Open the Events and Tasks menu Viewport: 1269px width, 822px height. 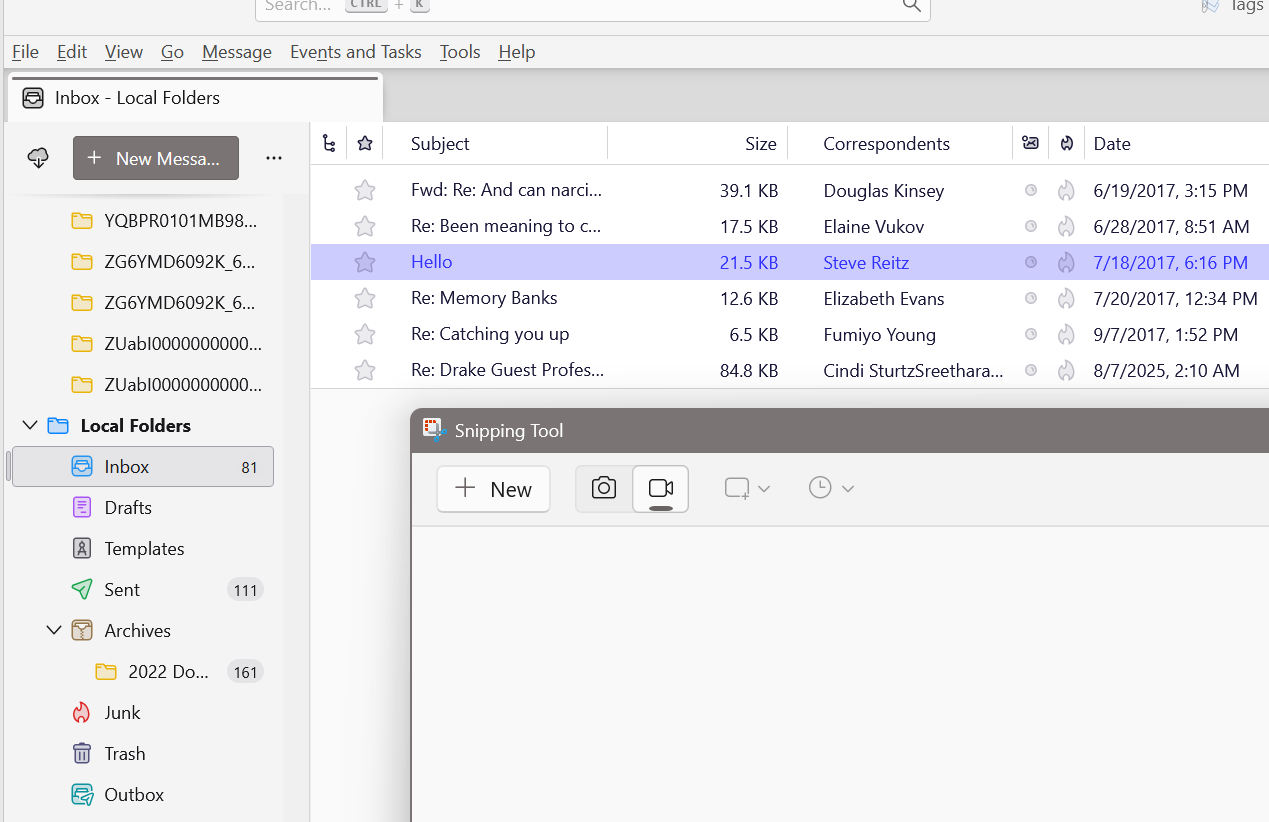point(355,52)
